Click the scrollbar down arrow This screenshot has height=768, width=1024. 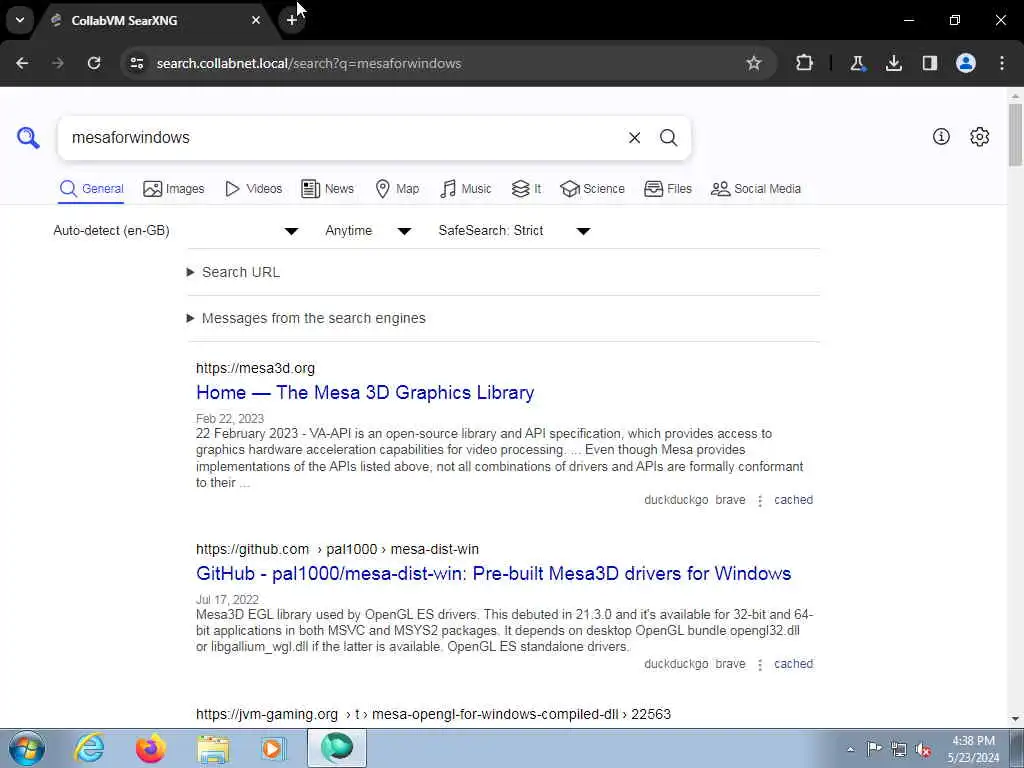click(1016, 719)
